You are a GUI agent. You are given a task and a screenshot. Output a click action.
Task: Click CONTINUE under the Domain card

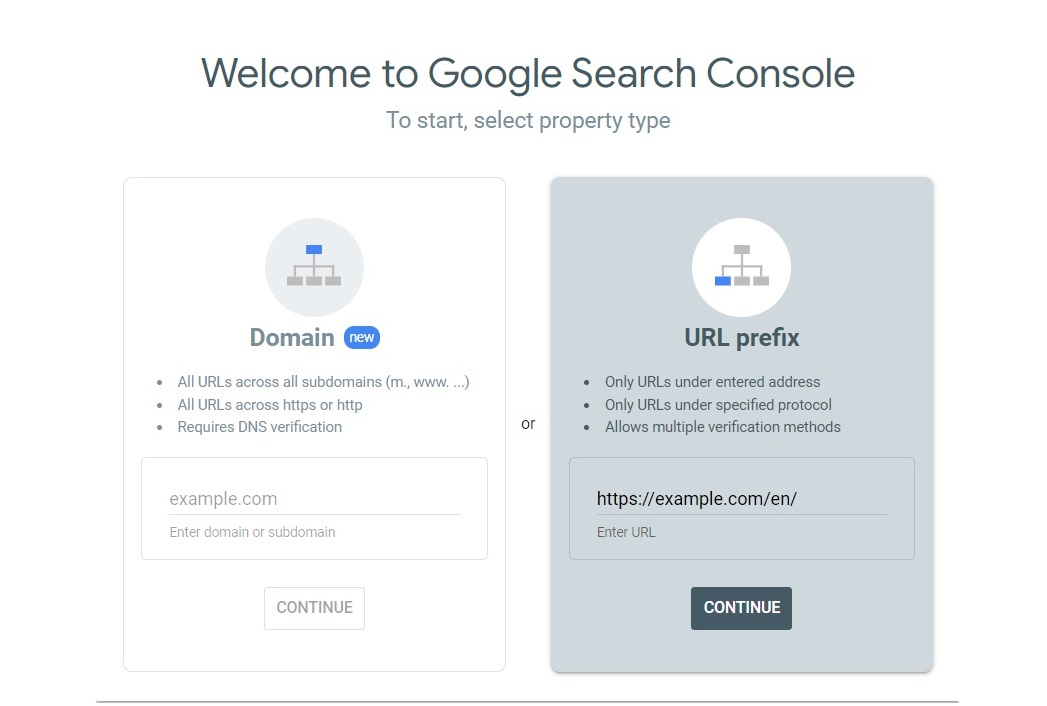pyautogui.click(x=314, y=607)
